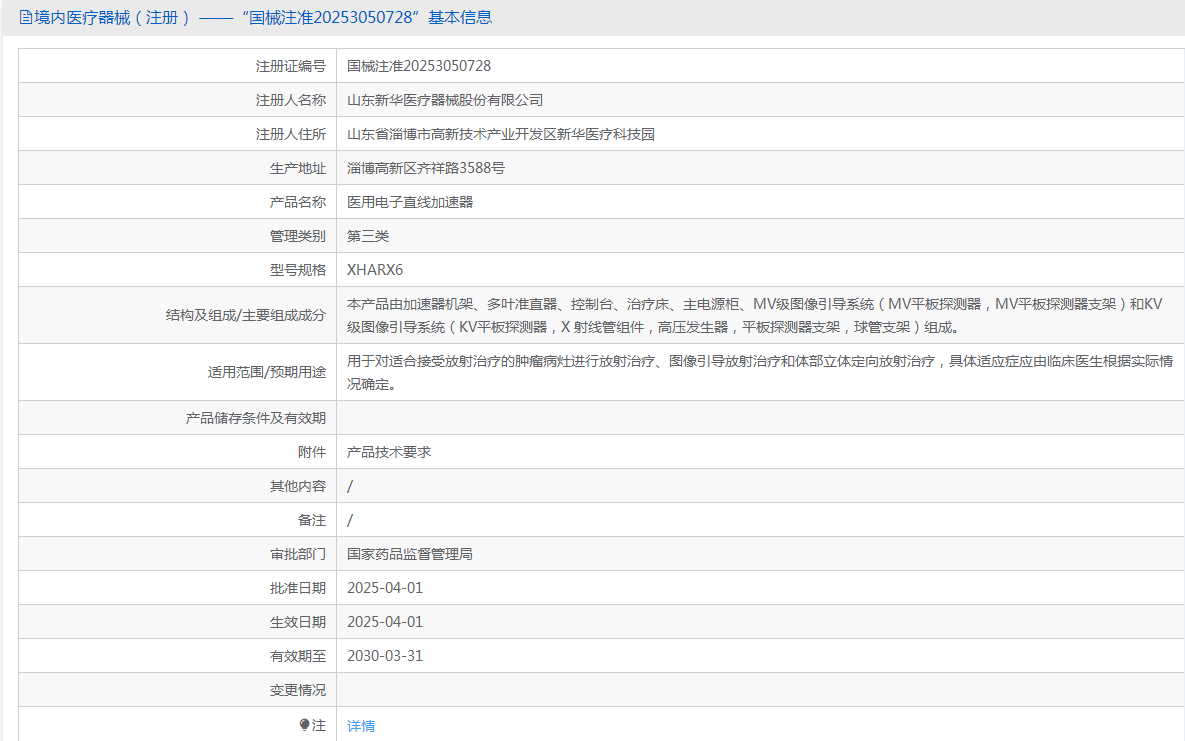Click the 生效日期 value 2025-04-01
Image resolution: width=1185 pixels, height=741 pixels.
385,622
